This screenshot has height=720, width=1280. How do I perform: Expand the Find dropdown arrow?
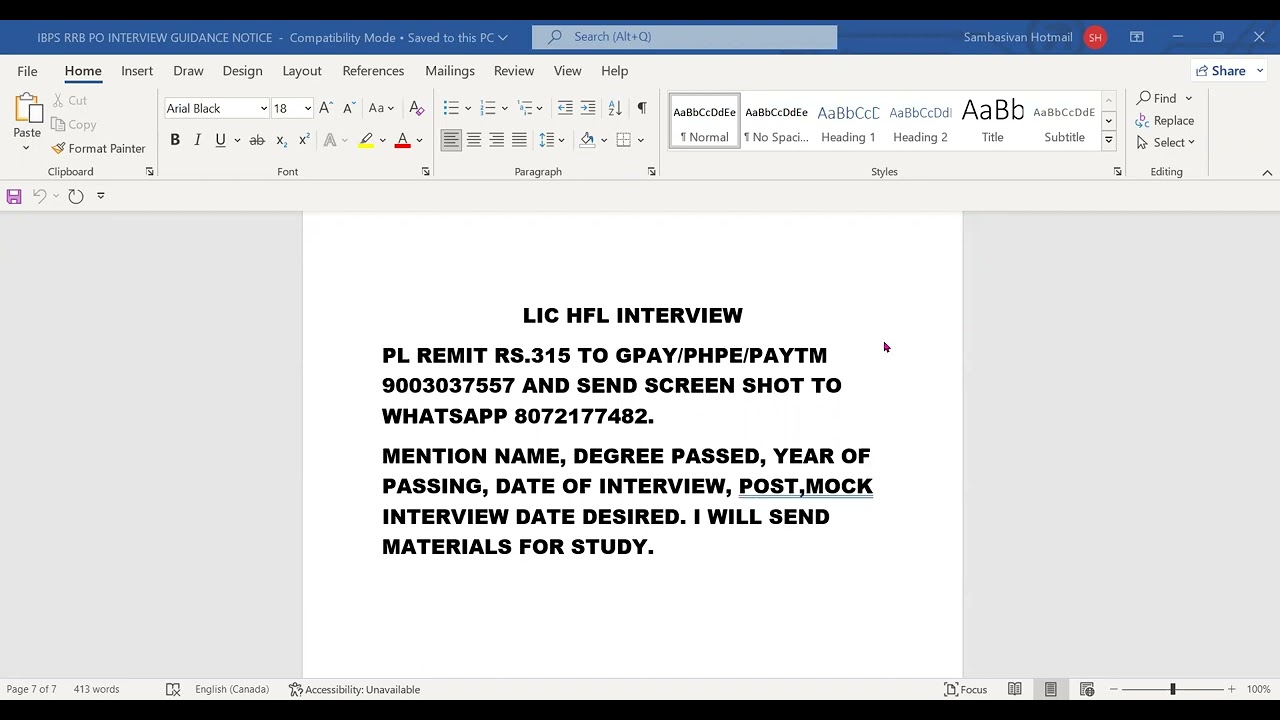pyautogui.click(x=1188, y=98)
